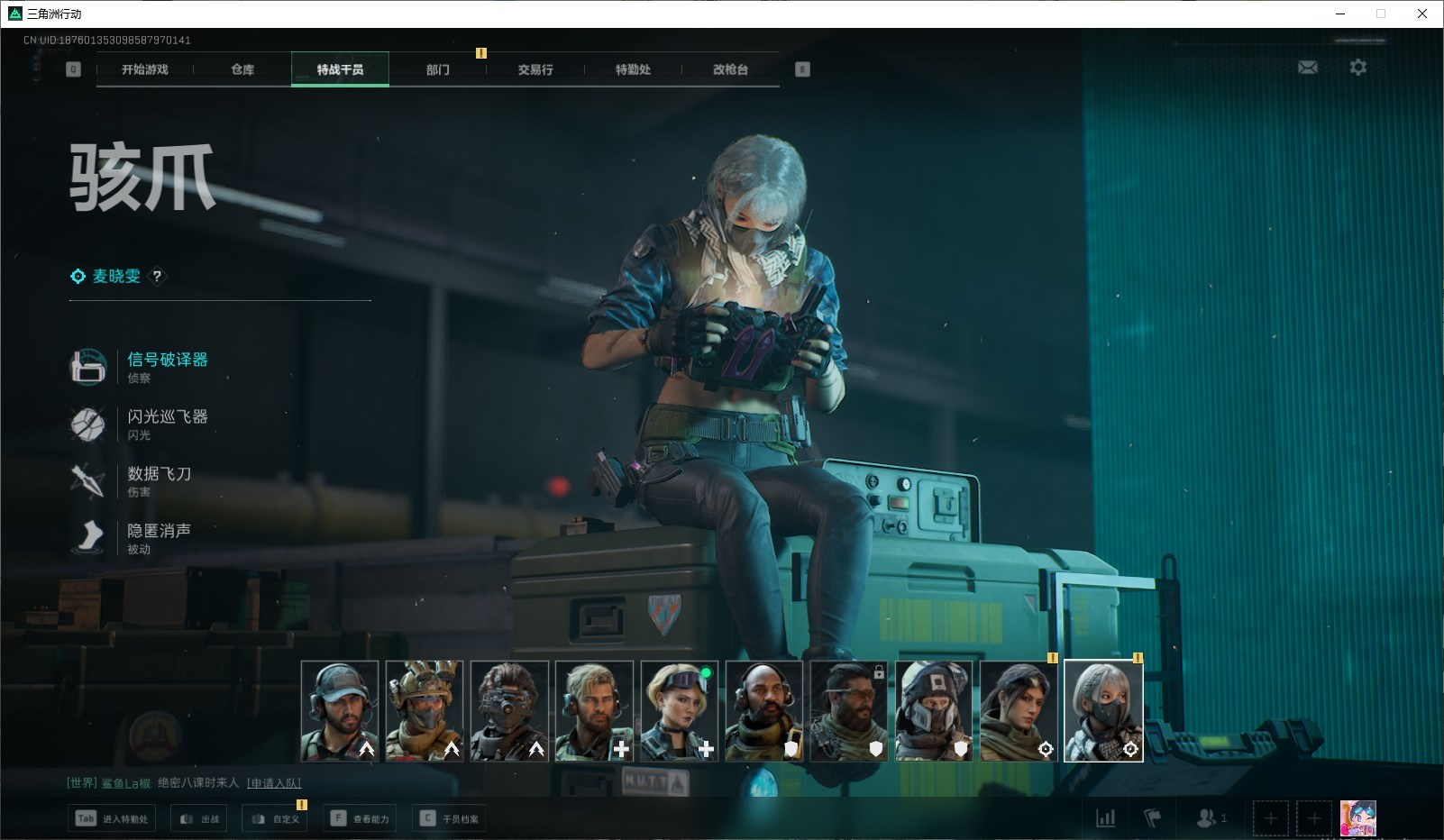Viewport: 1444px width, 840px height.
Task: Select the 信号破译器 skill icon
Action: [x=88, y=367]
